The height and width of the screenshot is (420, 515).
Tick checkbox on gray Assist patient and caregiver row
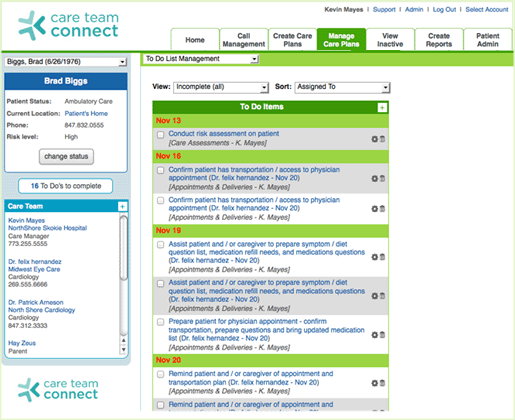tap(161, 283)
